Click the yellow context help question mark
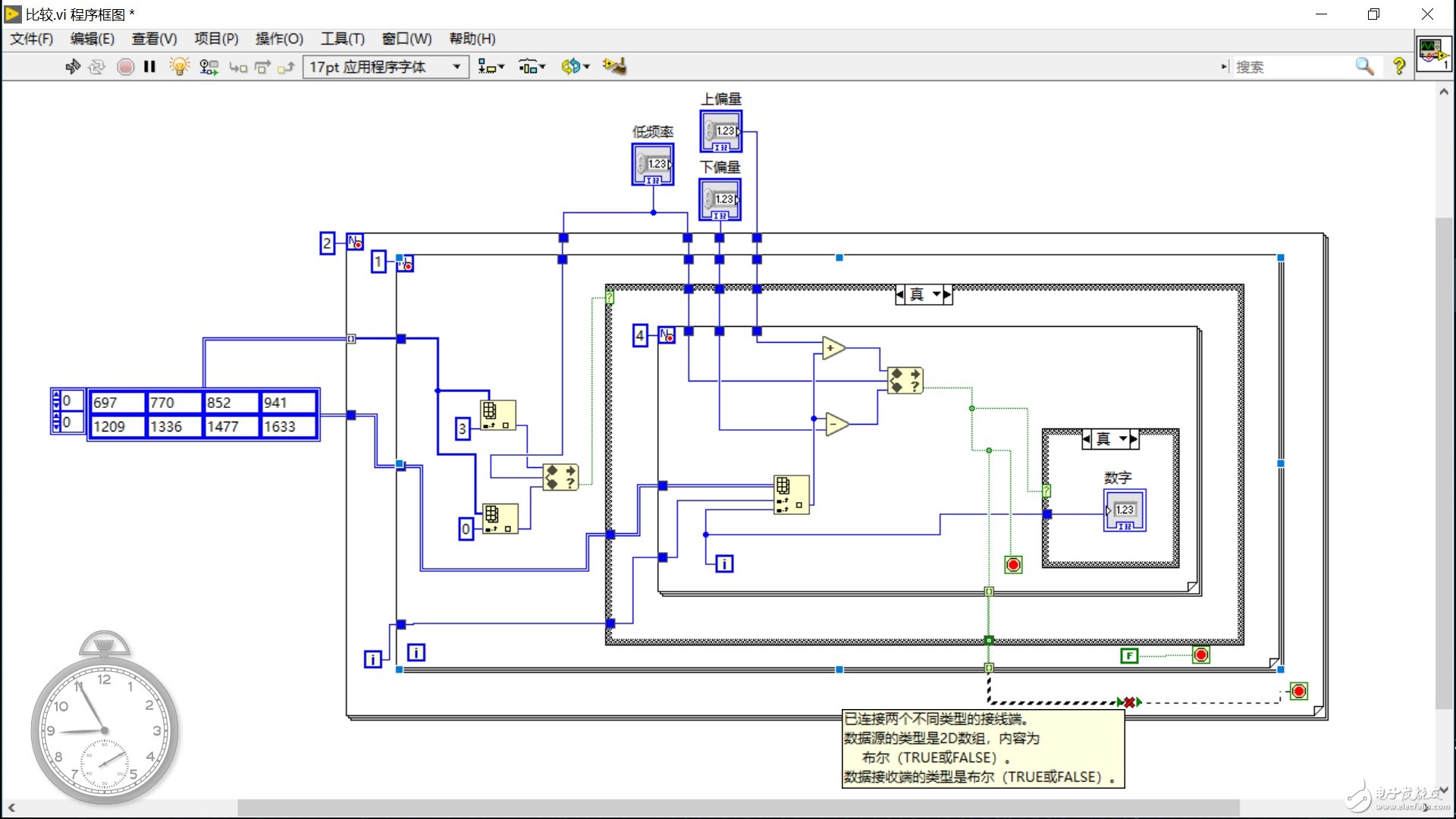This screenshot has width=1456, height=819. click(1399, 67)
